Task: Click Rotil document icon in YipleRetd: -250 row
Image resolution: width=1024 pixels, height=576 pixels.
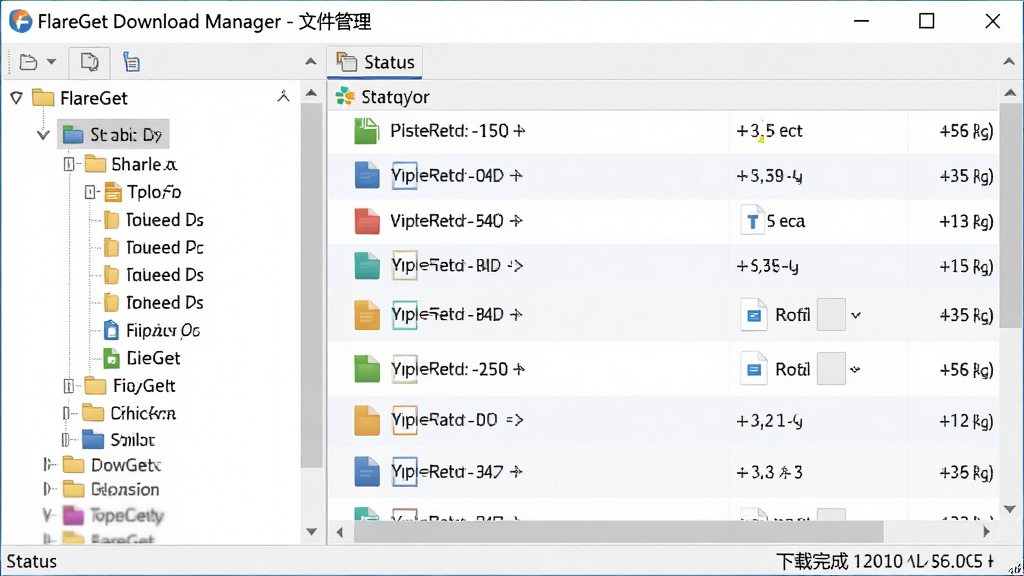Action: click(x=754, y=370)
